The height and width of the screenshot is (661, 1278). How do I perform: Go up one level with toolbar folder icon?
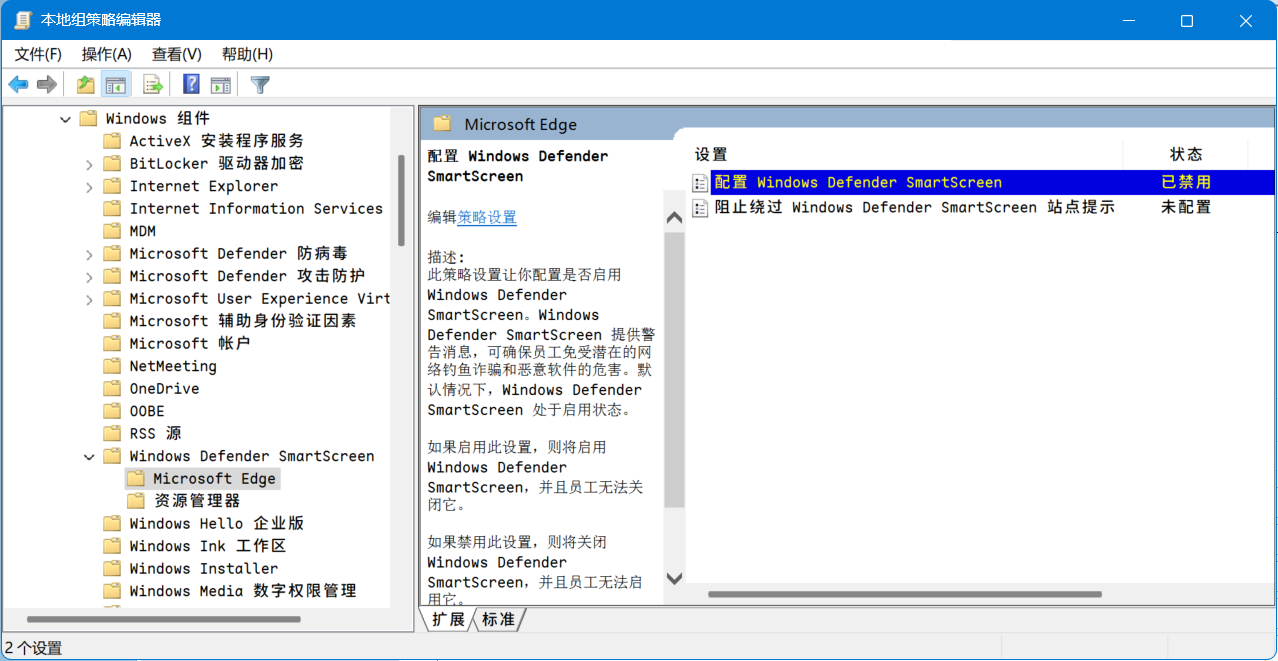[86, 85]
